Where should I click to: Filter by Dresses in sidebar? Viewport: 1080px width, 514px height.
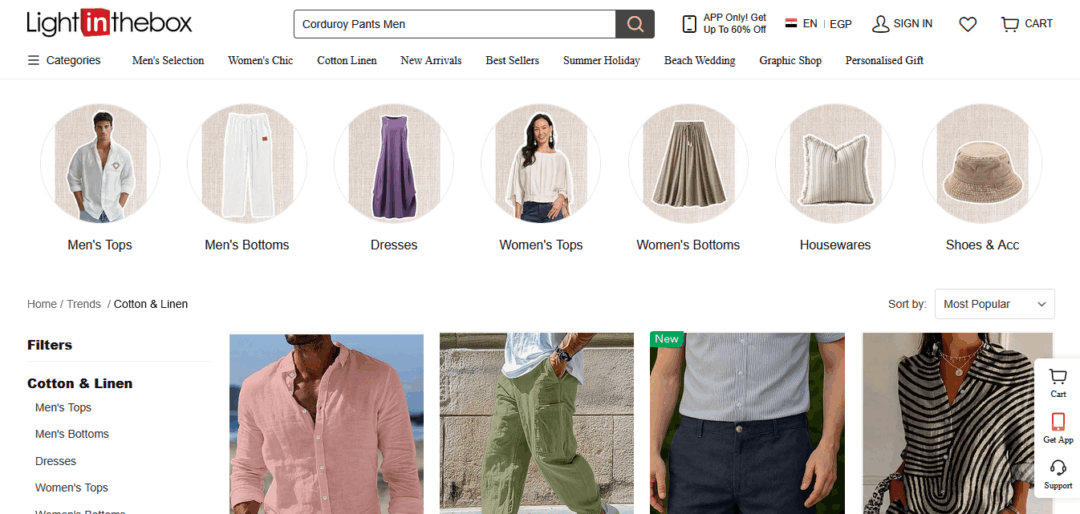(56, 461)
